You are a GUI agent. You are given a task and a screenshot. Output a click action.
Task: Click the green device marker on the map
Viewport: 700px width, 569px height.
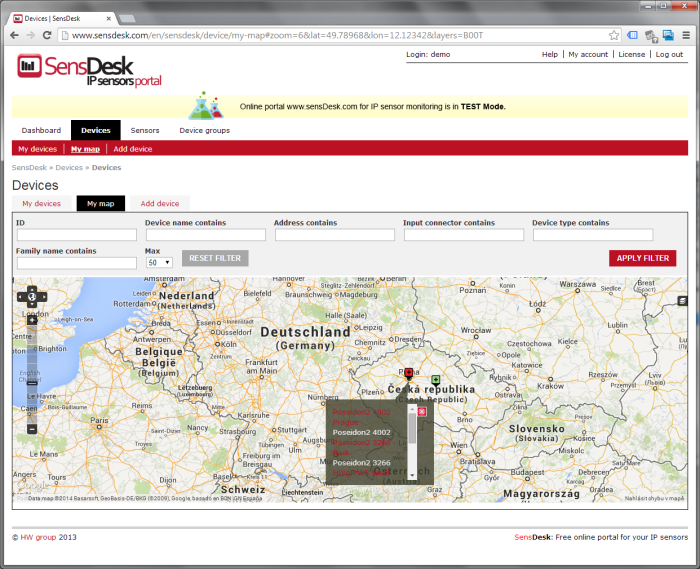(x=436, y=380)
